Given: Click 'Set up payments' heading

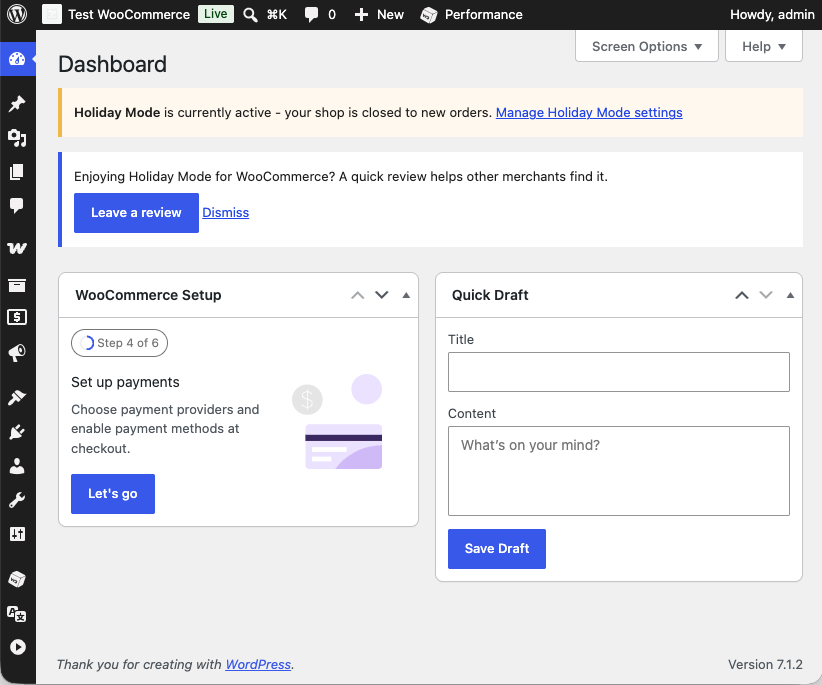Looking at the screenshot, I should click(x=125, y=382).
